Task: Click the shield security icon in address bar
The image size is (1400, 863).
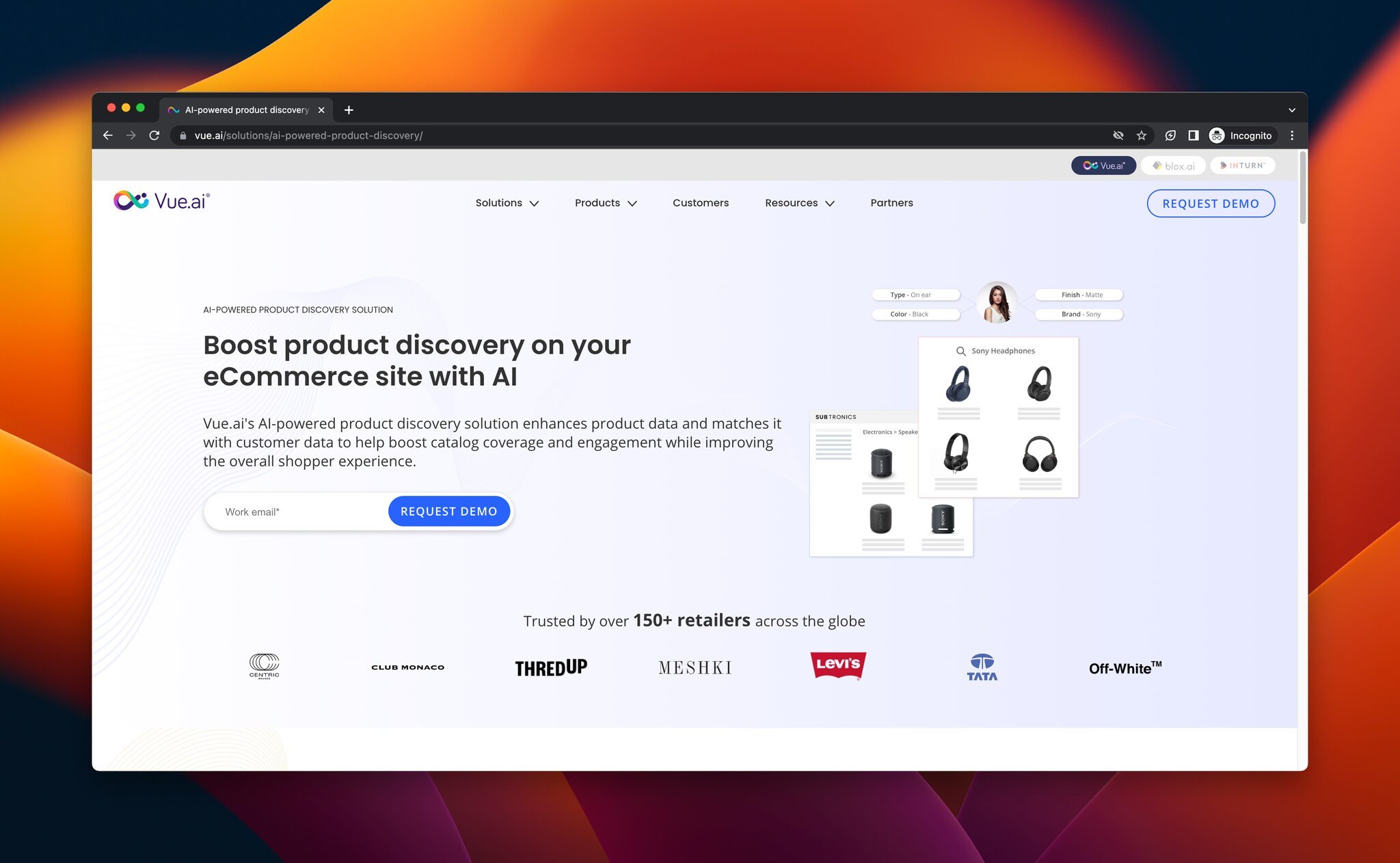Action: tap(1170, 135)
